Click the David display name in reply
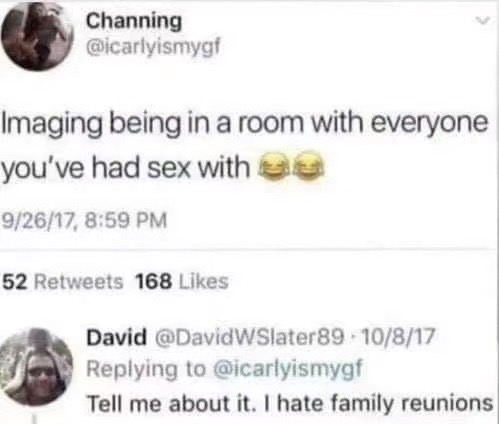 click(x=116, y=337)
